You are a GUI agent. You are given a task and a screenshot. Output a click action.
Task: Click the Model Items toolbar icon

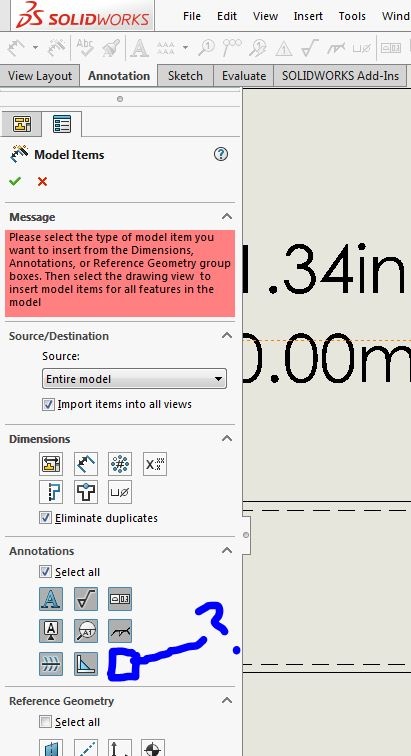tap(56, 48)
